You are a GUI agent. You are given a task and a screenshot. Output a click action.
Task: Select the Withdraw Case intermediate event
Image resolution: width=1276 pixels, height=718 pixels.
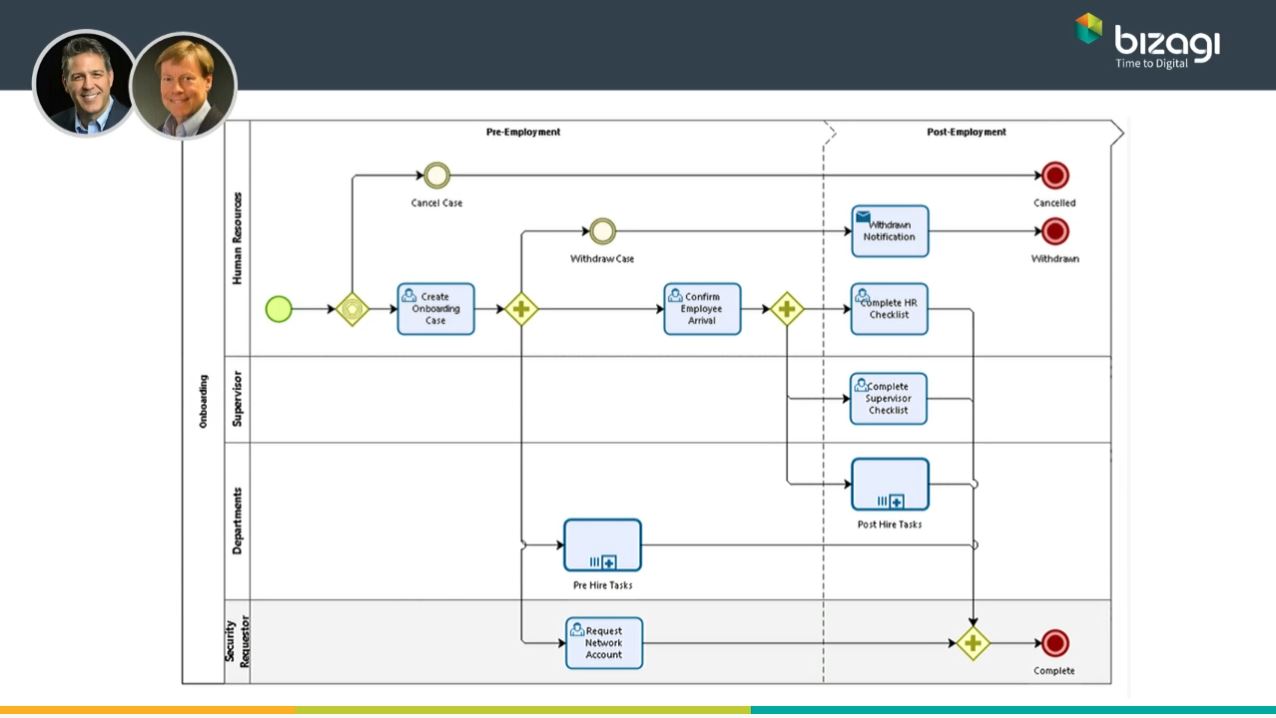[602, 232]
